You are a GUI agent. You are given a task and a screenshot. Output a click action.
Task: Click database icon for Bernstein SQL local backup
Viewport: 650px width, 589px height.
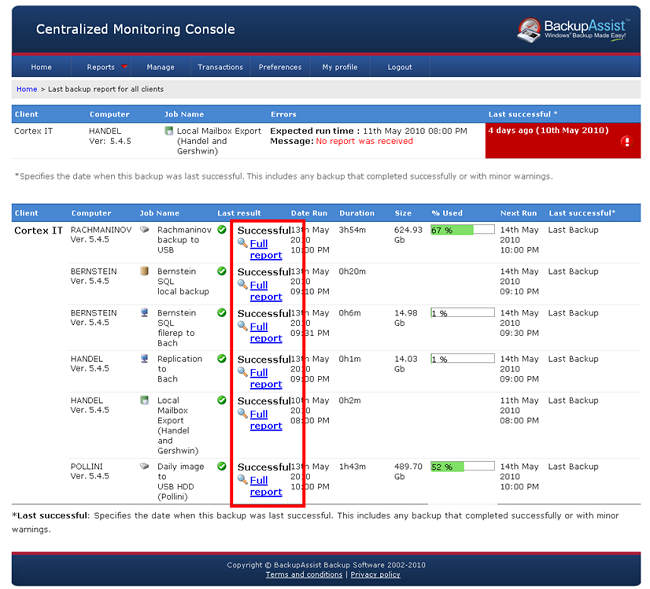coord(144,271)
